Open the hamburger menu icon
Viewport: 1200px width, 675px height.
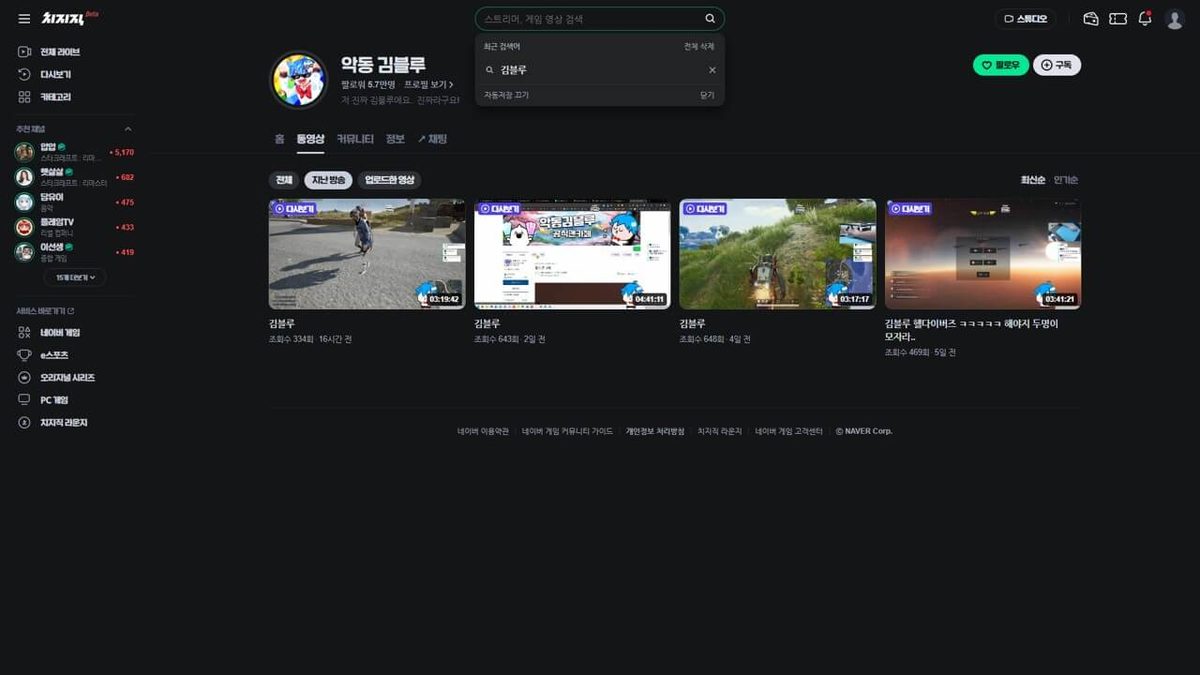(x=24, y=19)
